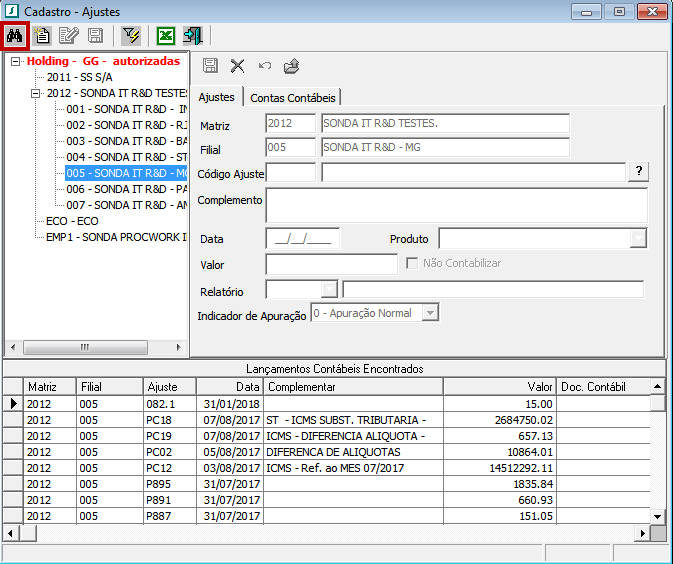Toggle the Não Contabilizar checkbox
The width and height of the screenshot is (673, 564).
[x=412, y=263]
